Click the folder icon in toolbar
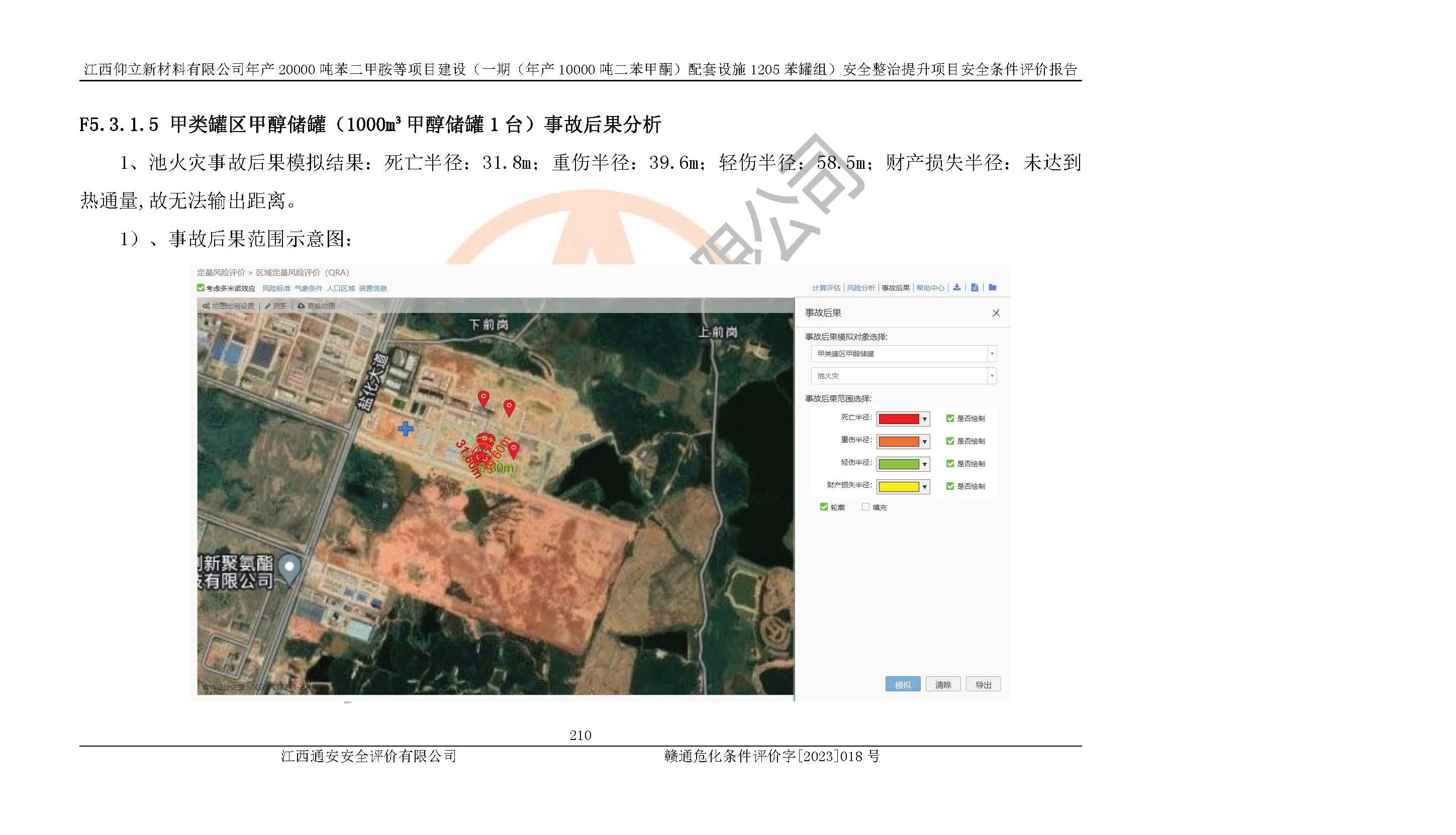 click(993, 288)
